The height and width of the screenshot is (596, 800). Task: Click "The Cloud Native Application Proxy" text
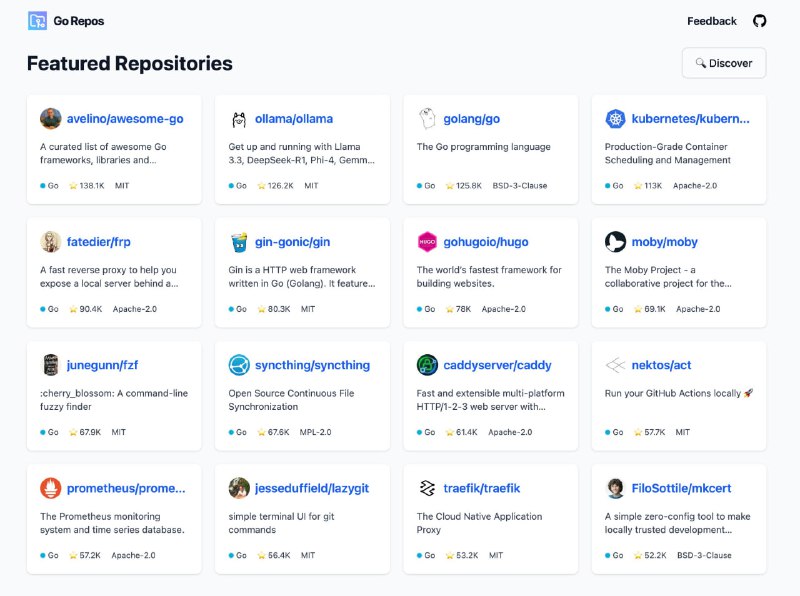pyautogui.click(x=479, y=523)
